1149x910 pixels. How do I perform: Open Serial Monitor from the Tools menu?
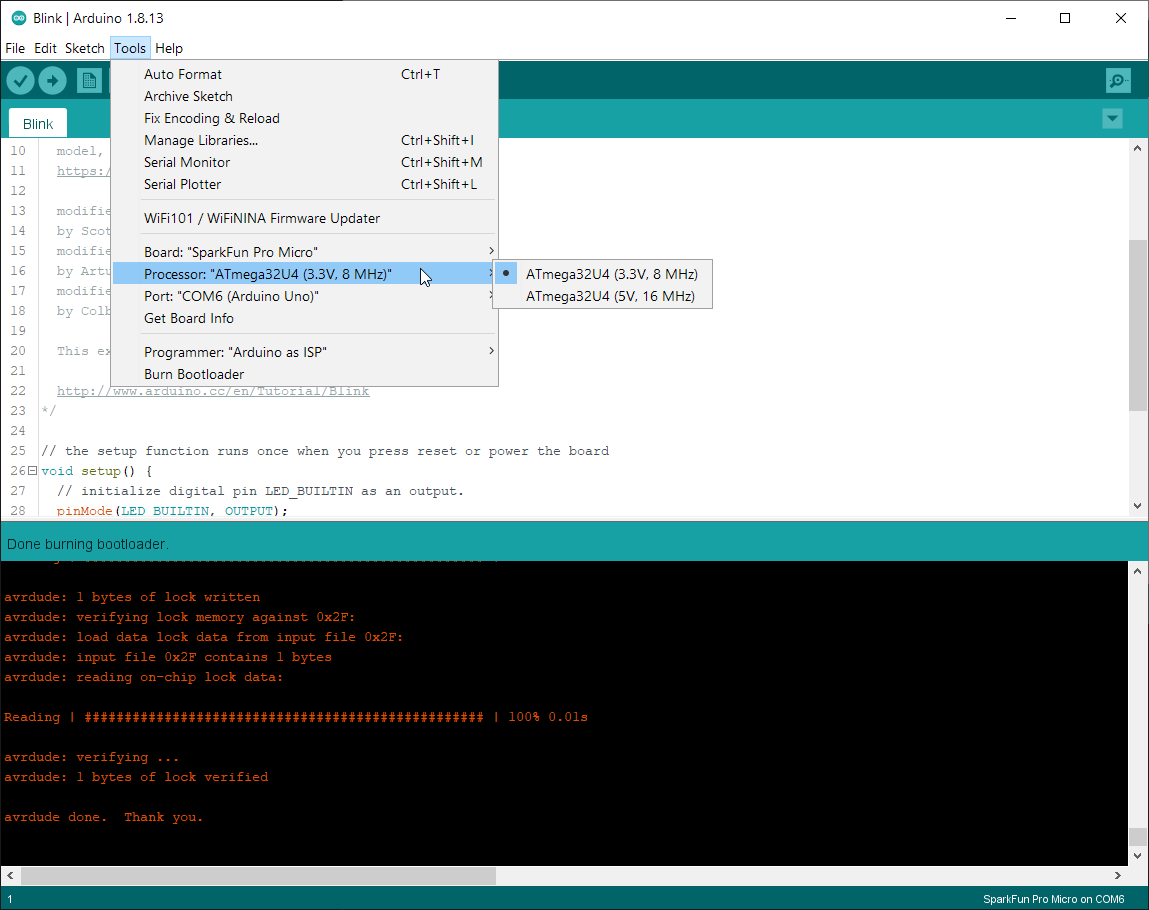click(305, 162)
